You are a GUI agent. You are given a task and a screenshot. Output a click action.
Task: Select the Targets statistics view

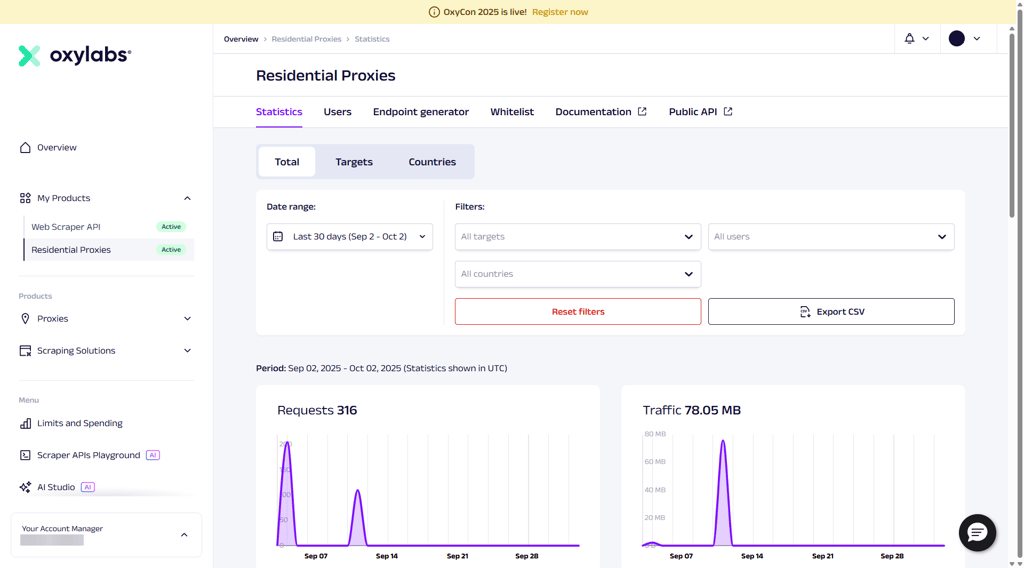pos(354,162)
